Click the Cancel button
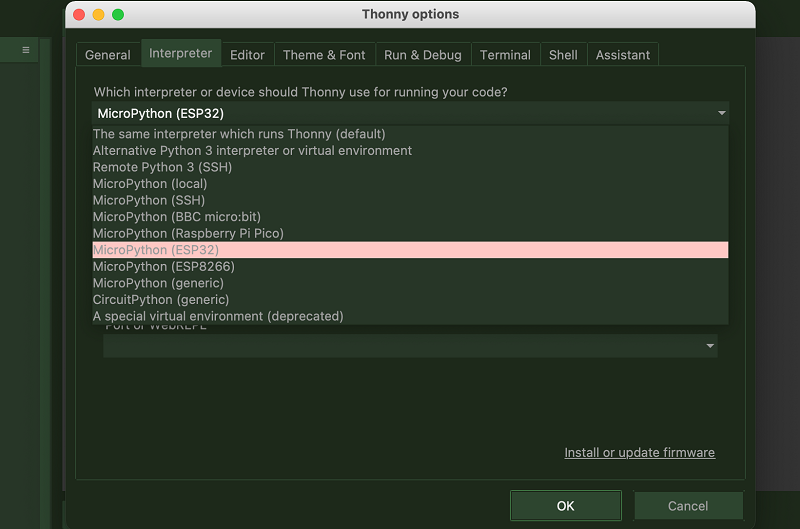Viewport: 800px width, 529px height. (688, 506)
